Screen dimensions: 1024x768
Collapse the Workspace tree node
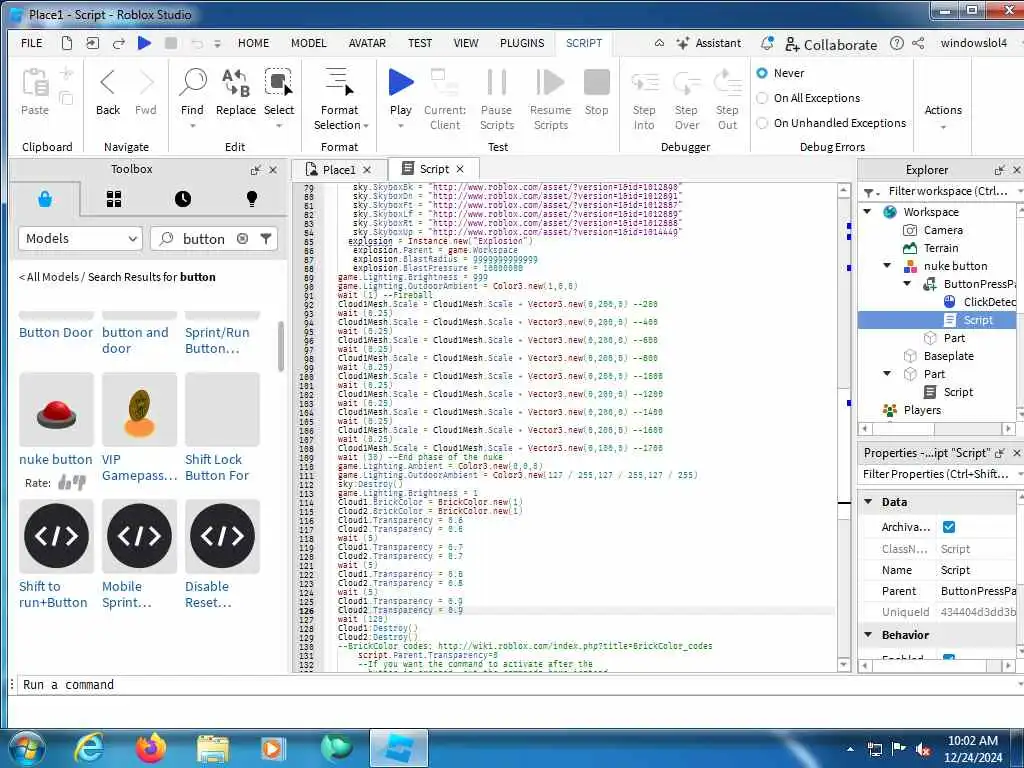pos(868,212)
